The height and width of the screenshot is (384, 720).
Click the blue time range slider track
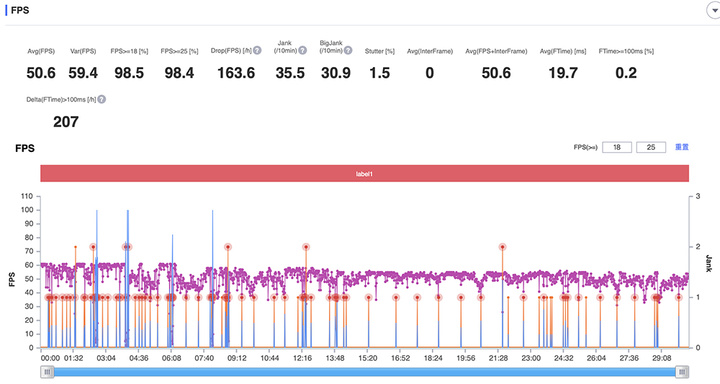pos(365,372)
